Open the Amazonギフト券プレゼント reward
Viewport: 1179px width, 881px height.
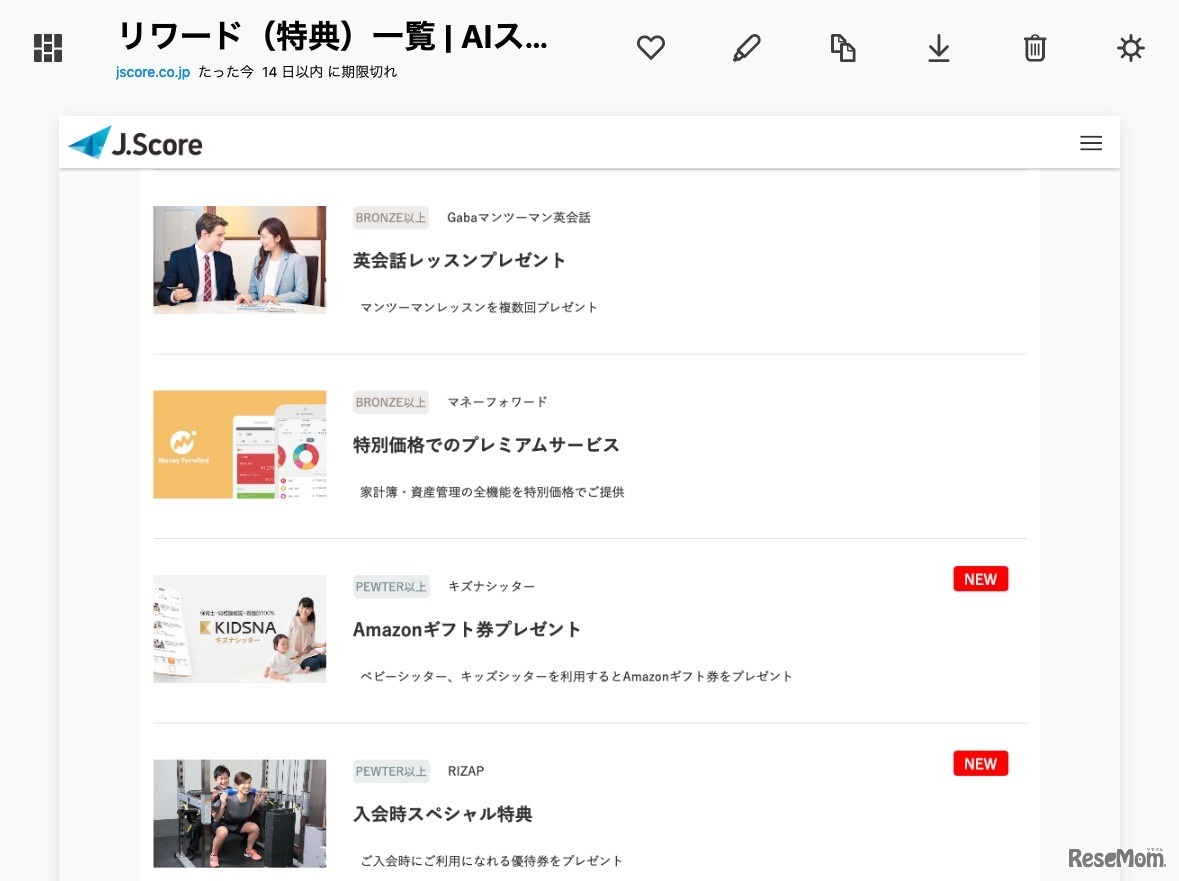pos(467,629)
